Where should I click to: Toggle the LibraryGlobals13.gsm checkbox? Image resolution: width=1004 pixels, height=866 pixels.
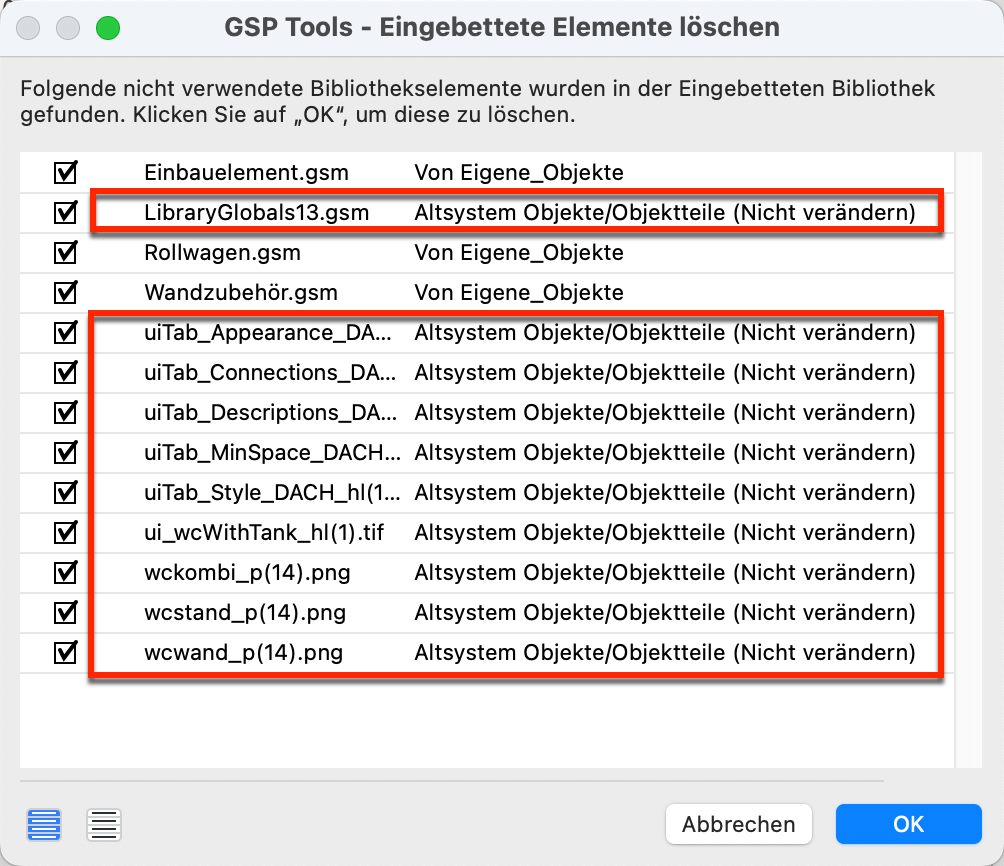click(x=65, y=212)
